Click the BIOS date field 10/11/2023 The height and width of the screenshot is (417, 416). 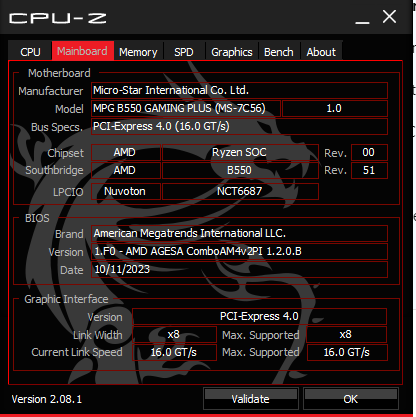click(x=239, y=269)
